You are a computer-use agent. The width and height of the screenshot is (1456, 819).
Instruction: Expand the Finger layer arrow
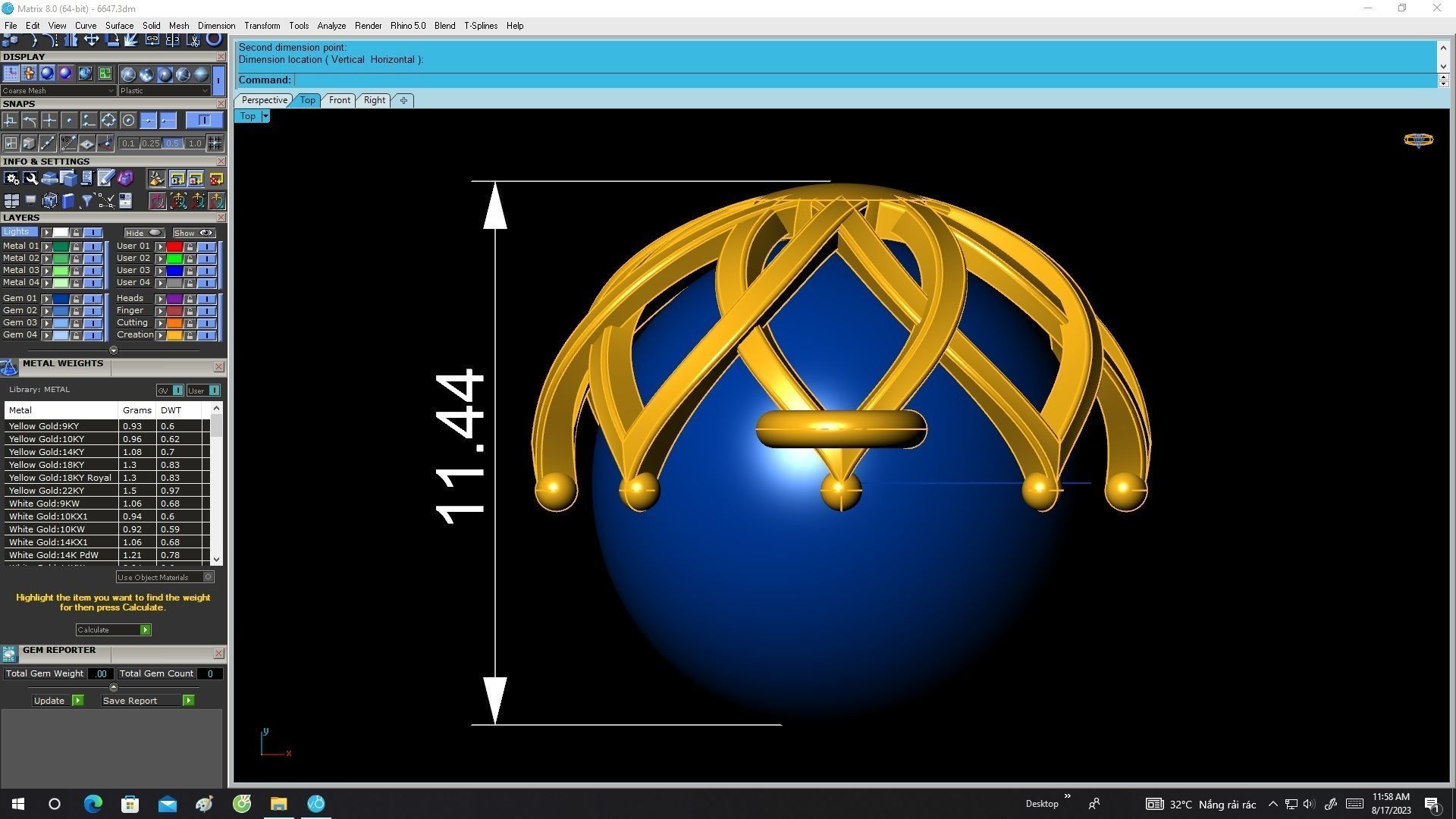pyautogui.click(x=160, y=311)
